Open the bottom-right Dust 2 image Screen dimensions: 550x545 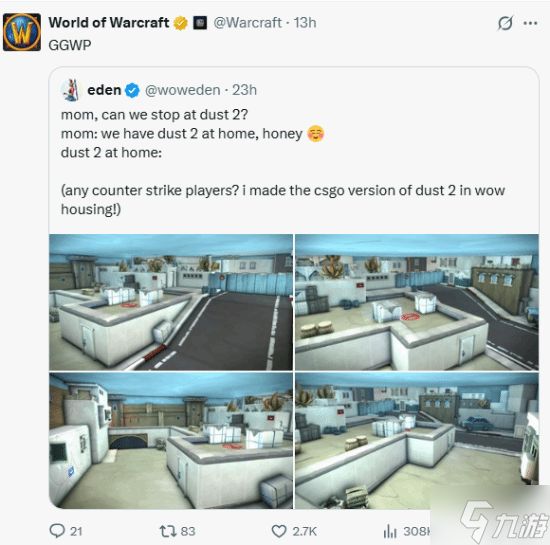417,441
